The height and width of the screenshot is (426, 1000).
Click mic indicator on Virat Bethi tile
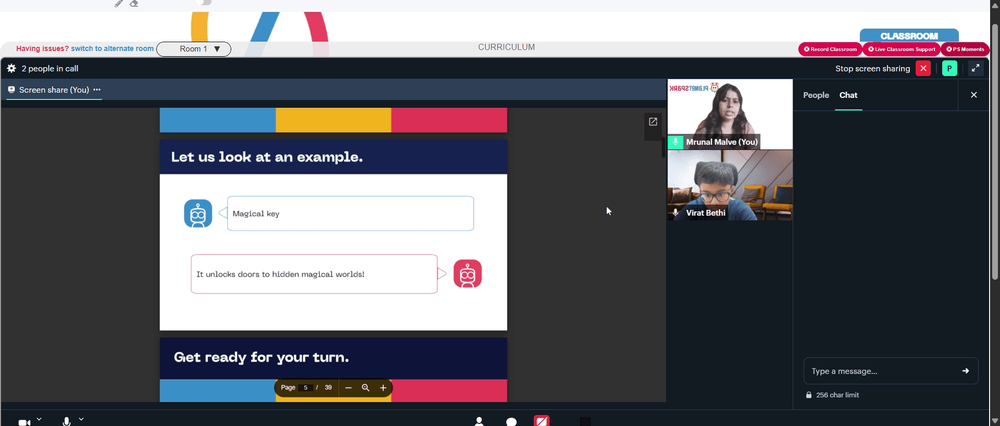pyautogui.click(x=675, y=213)
